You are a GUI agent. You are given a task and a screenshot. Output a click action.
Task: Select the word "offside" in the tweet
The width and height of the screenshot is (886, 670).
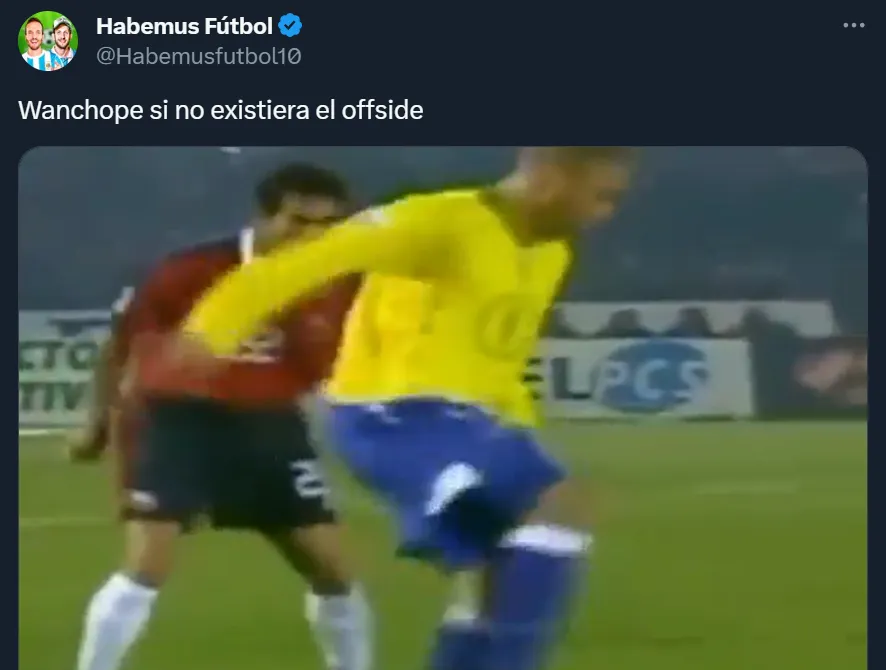click(x=382, y=110)
